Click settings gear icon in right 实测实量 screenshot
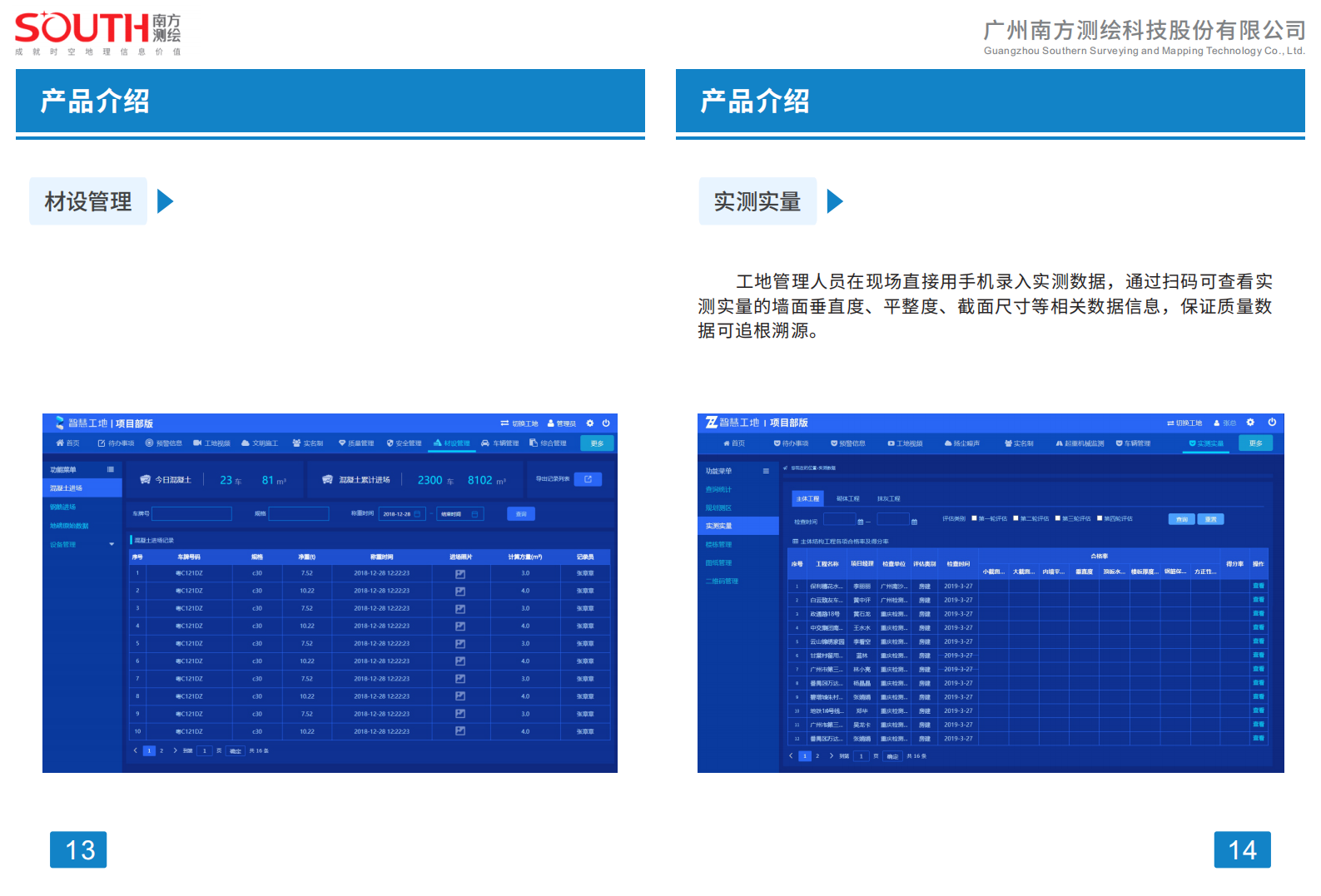Screen dimensions: 1321x896 click(1250, 423)
